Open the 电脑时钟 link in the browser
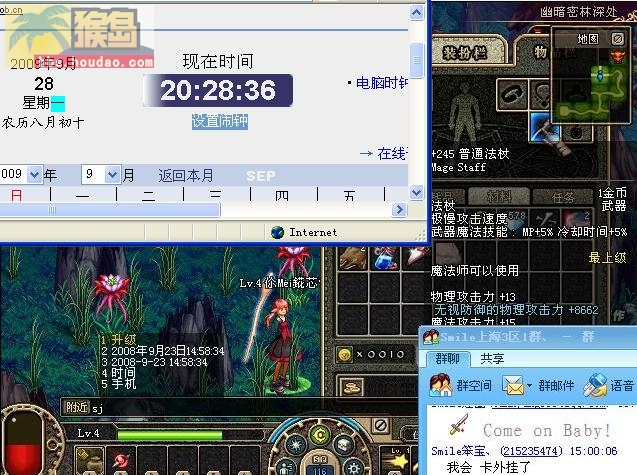The image size is (637, 475). tap(382, 83)
